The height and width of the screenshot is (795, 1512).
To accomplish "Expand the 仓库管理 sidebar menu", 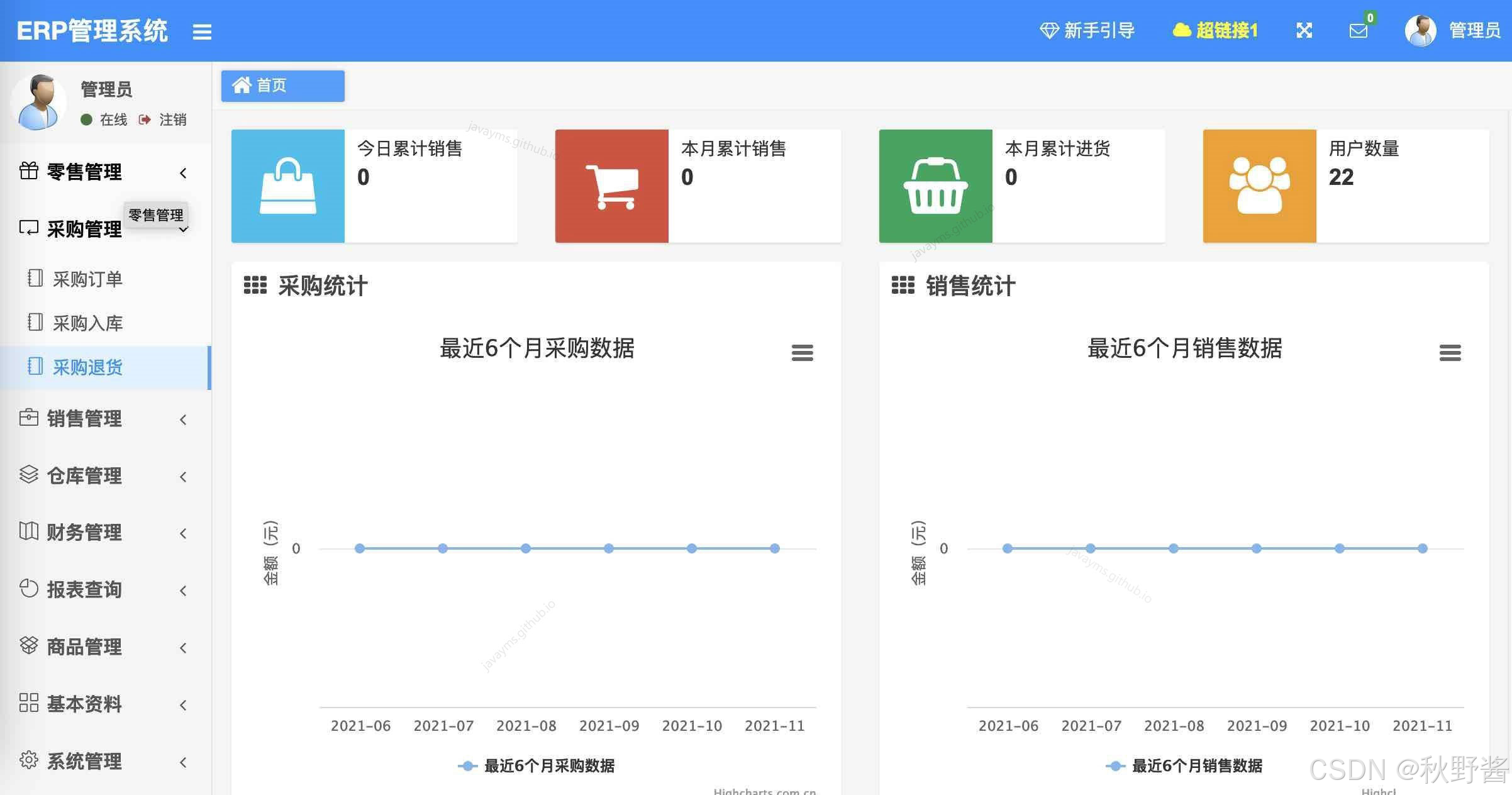I will [84, 476].
